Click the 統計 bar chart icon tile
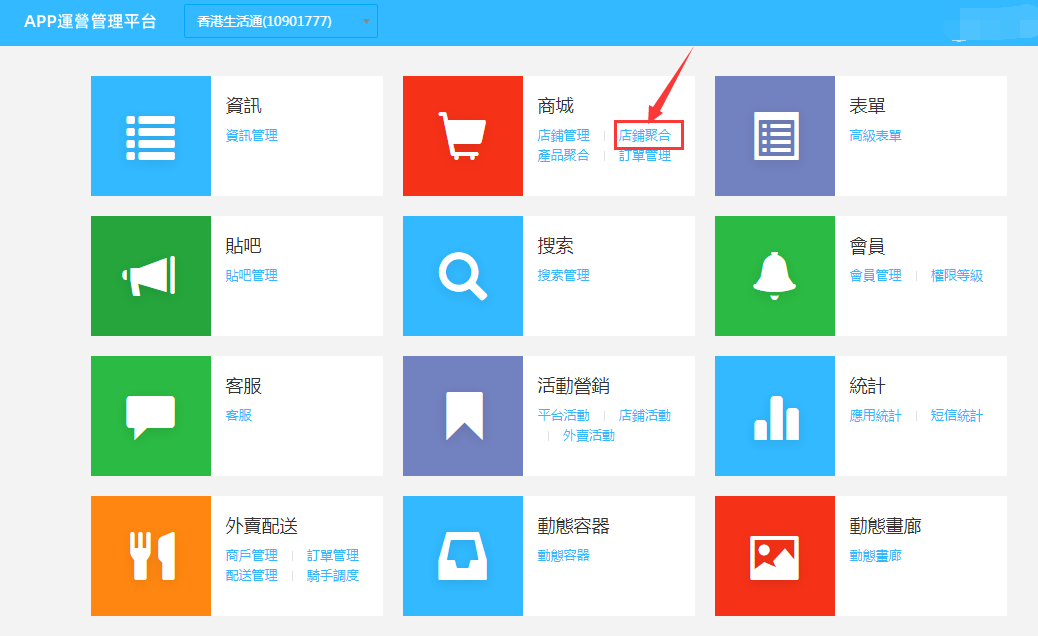Image resolution: width=1038 pixels, height=636 pixels. pos(775,416)
